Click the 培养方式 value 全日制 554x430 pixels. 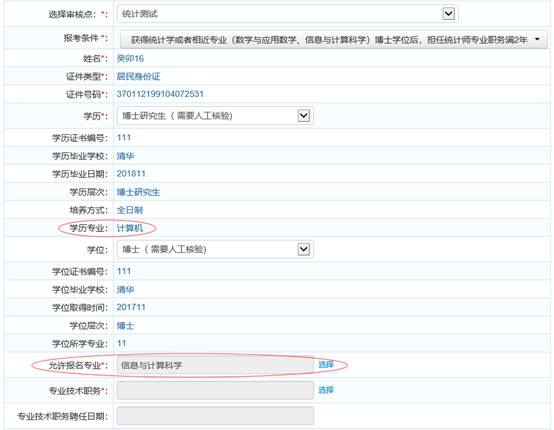click(x=130, y=210)
